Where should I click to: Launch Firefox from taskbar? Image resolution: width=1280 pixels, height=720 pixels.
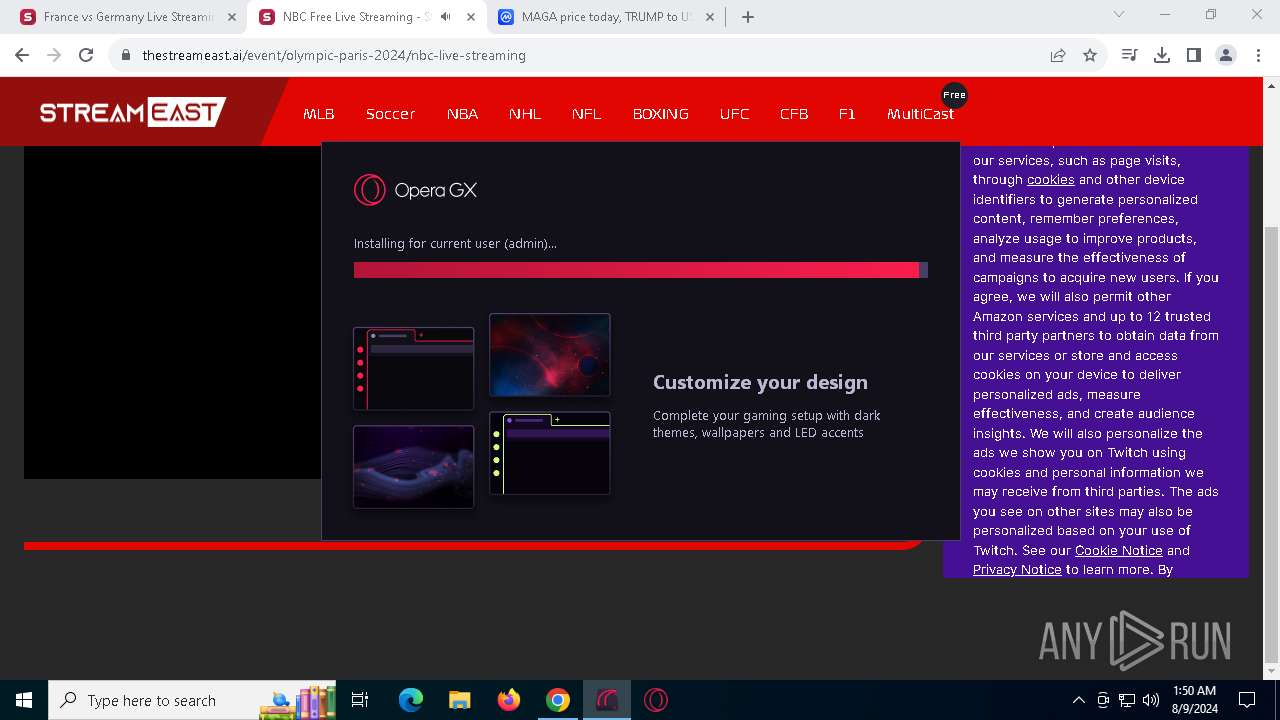[x=509, y=700]
